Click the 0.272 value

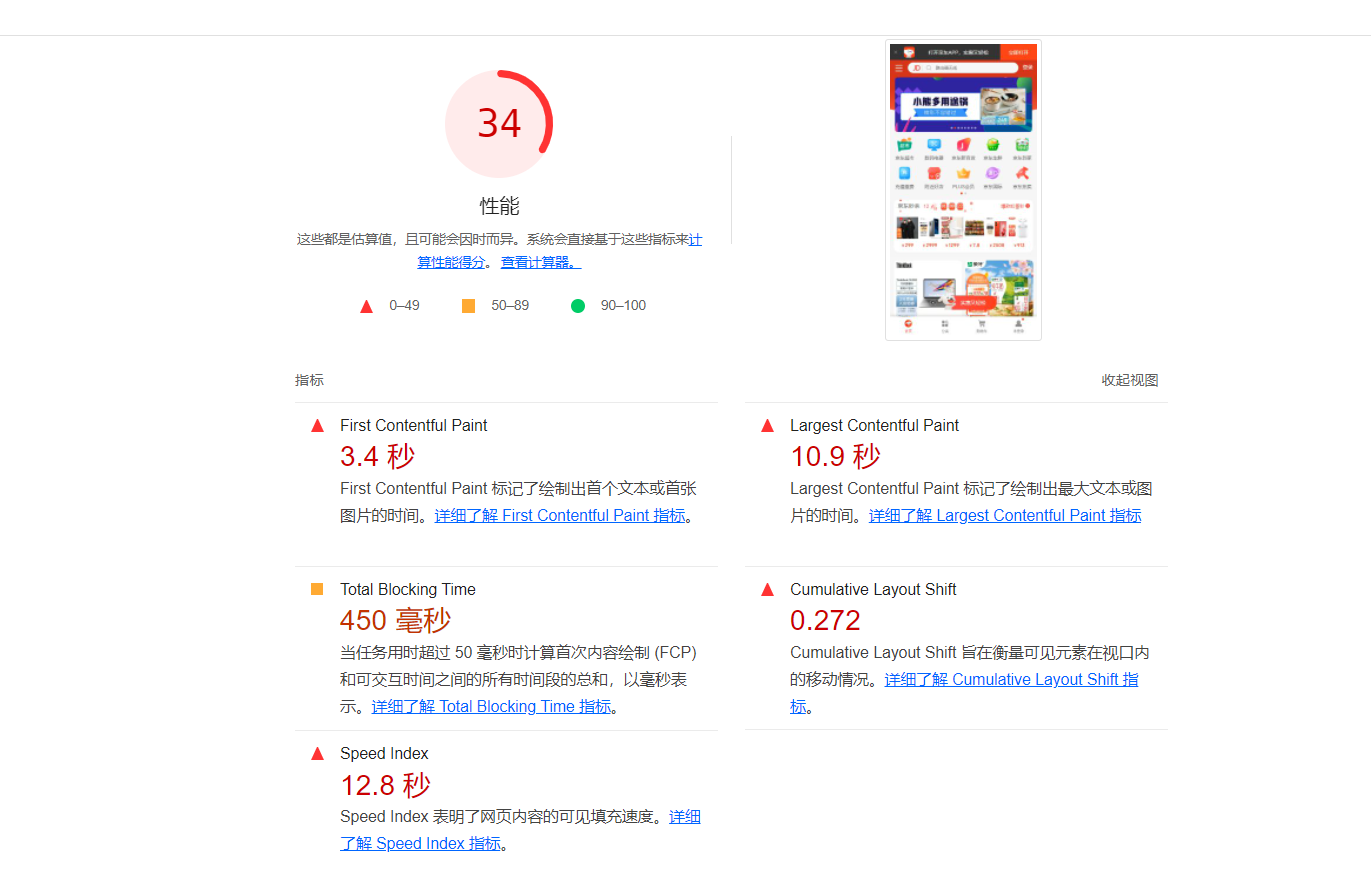click(x=825, y=621)
